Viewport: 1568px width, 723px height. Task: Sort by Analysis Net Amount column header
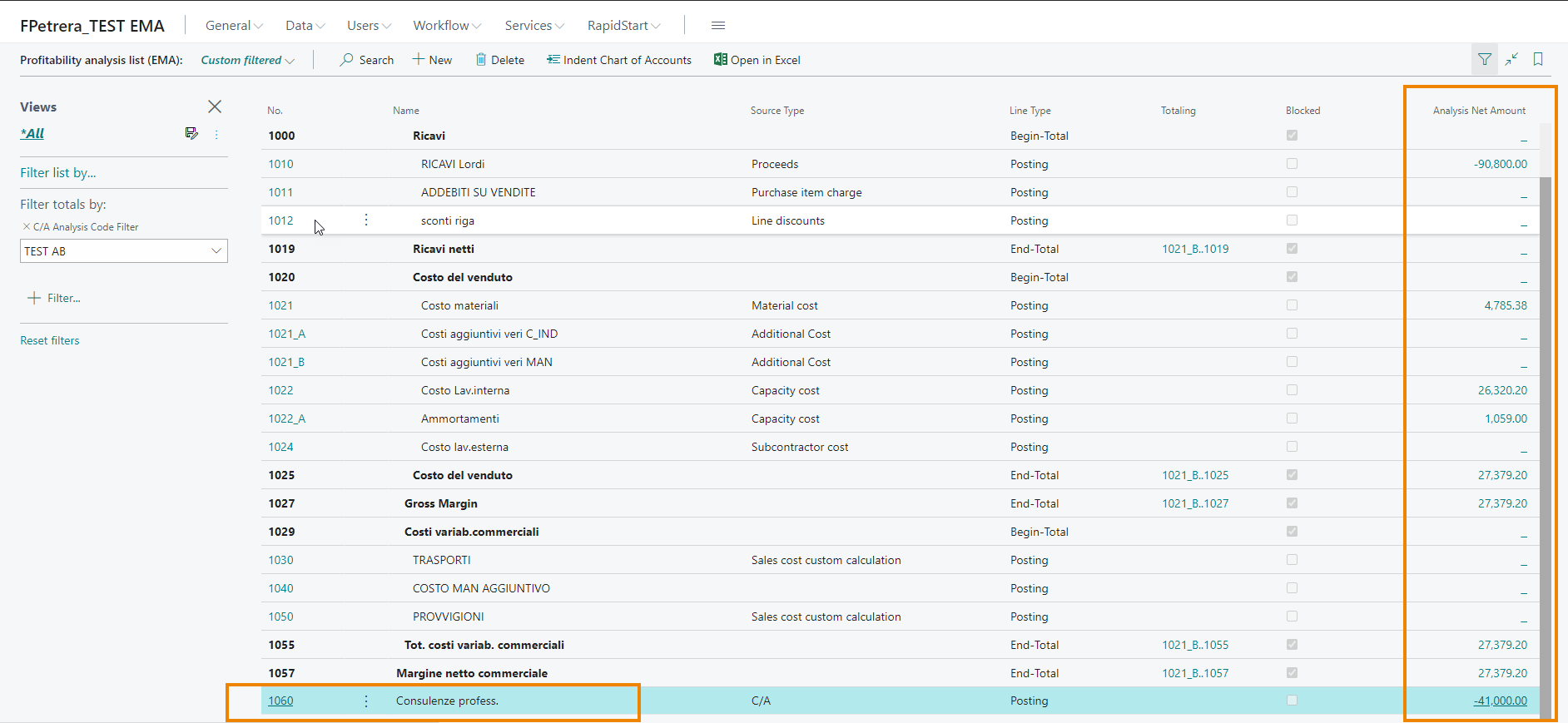(1479, 111)
